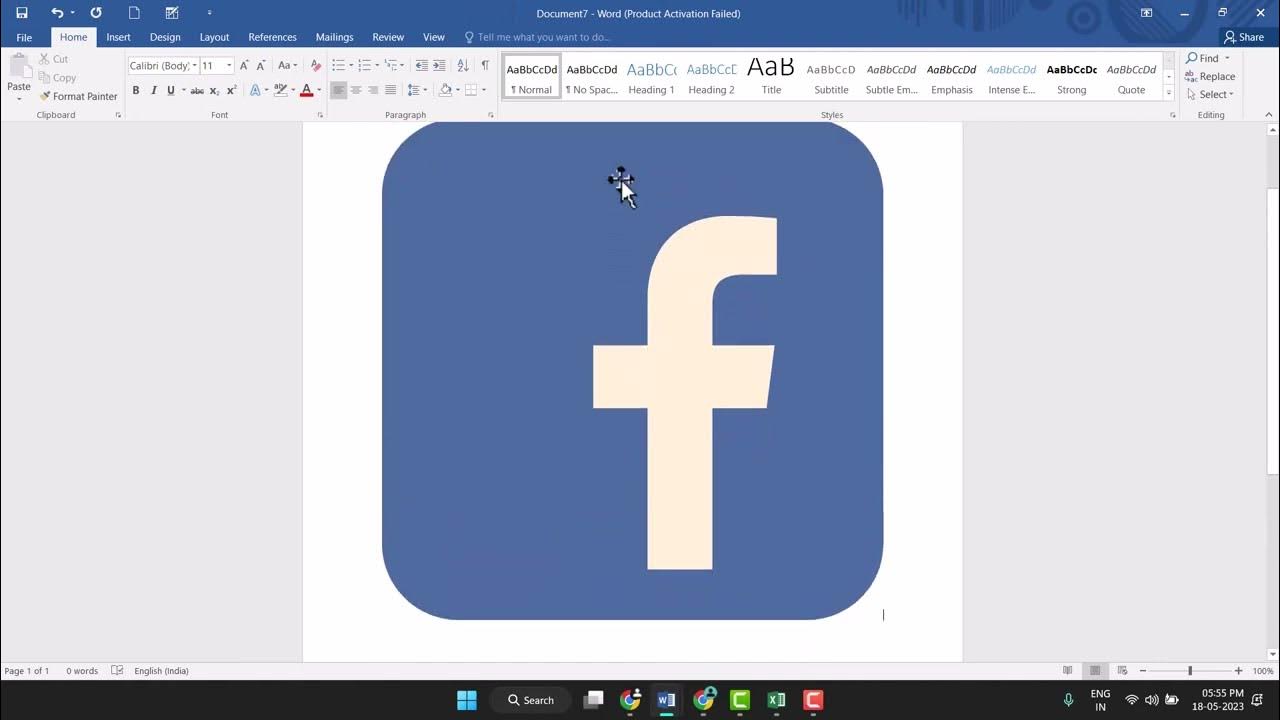Screen dimensions: 1280x720
Task: Toggle Show/Hide paragraph marks
Action: [x=485, y=65]
